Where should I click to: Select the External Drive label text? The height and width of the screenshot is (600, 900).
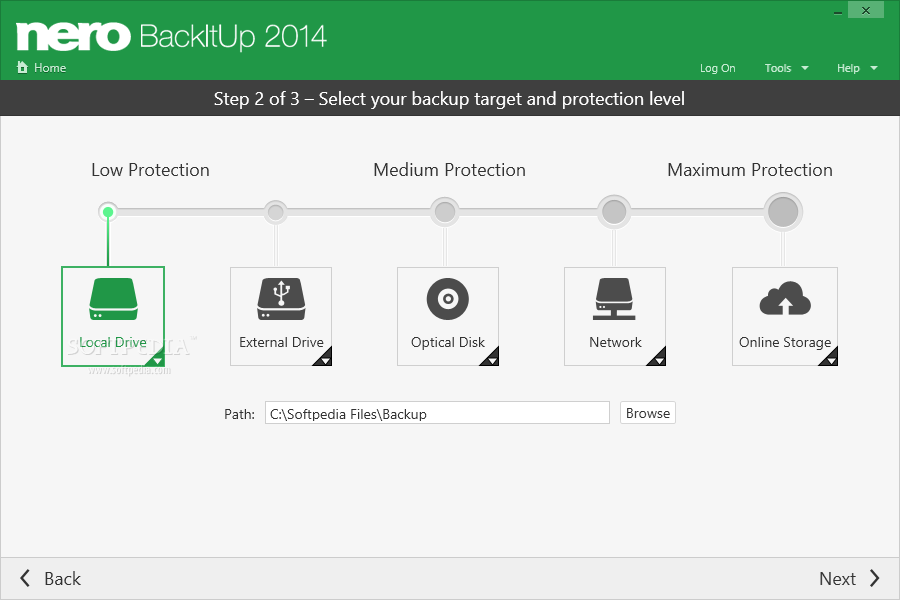[281, 342]
